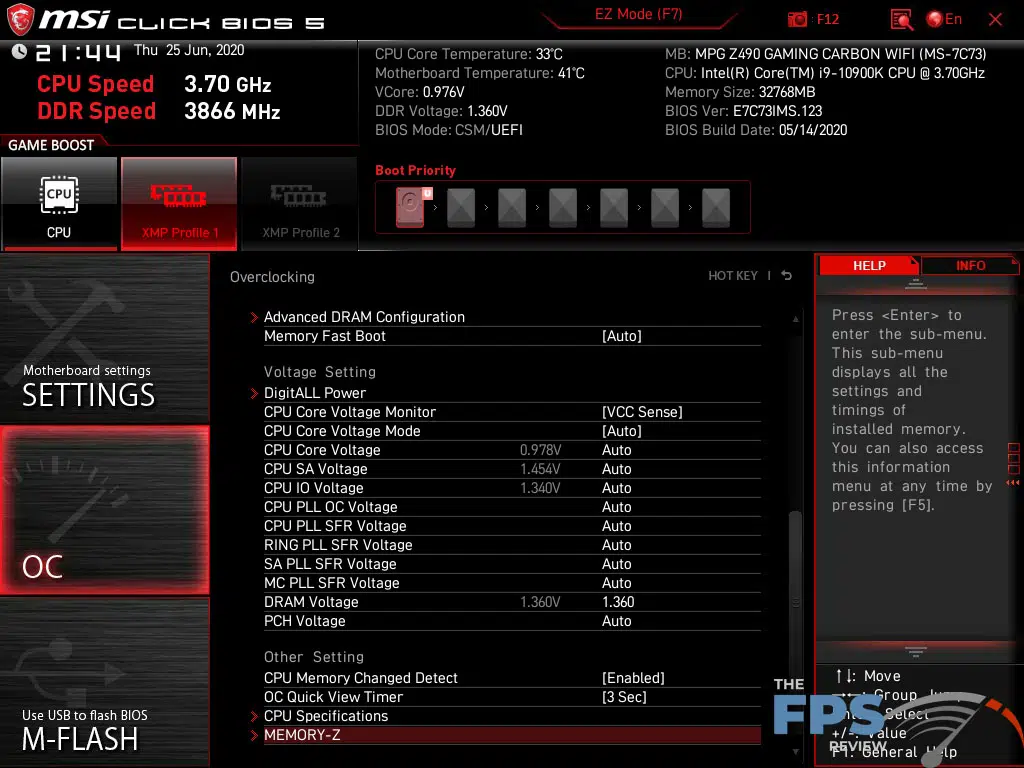
Task: Click the 1.340V CPU IO Voltage reading
Action: click(x=540, y=488)
